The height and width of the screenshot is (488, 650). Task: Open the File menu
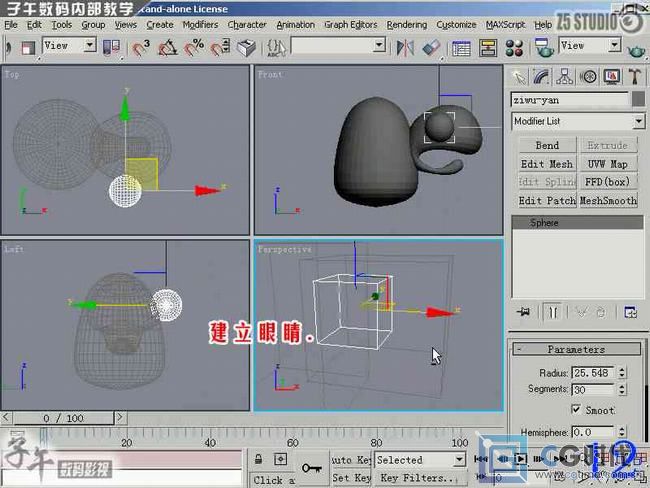pyautogui.click(x=11, y=25)
